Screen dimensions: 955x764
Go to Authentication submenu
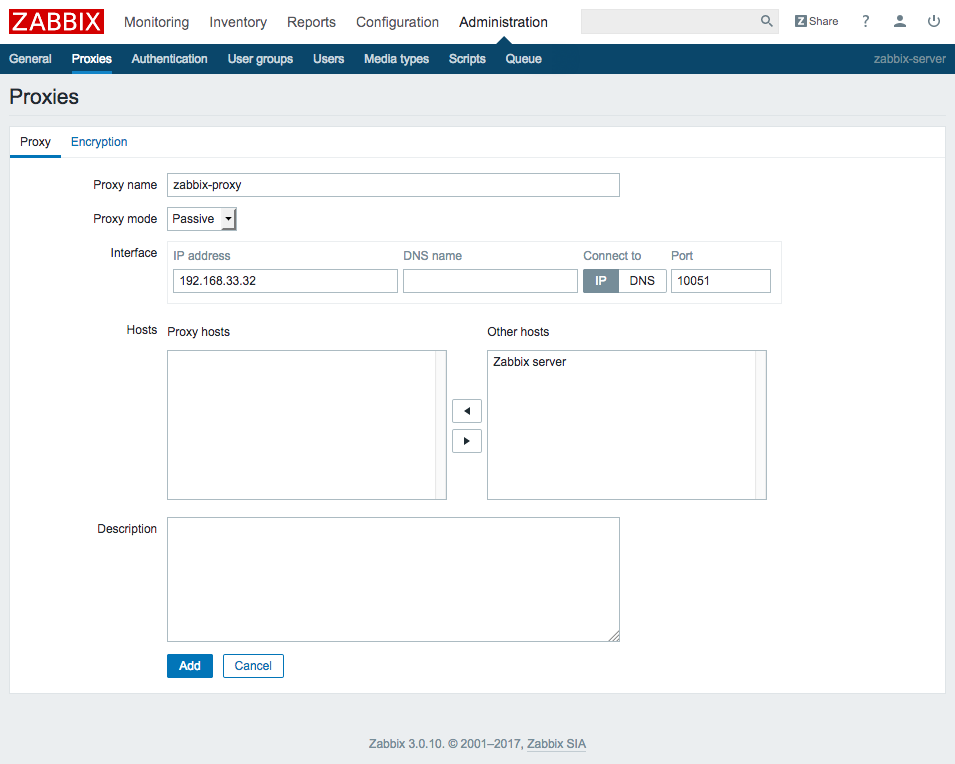click(x=169, y=59)
